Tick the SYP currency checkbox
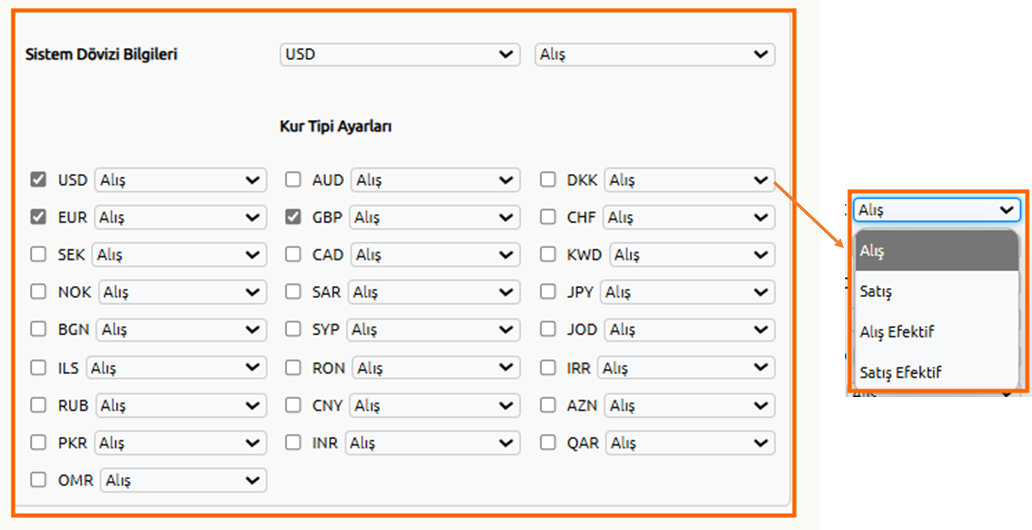Screen dimensions: 1032x530 pyautogui.click(x=293, y=329)
